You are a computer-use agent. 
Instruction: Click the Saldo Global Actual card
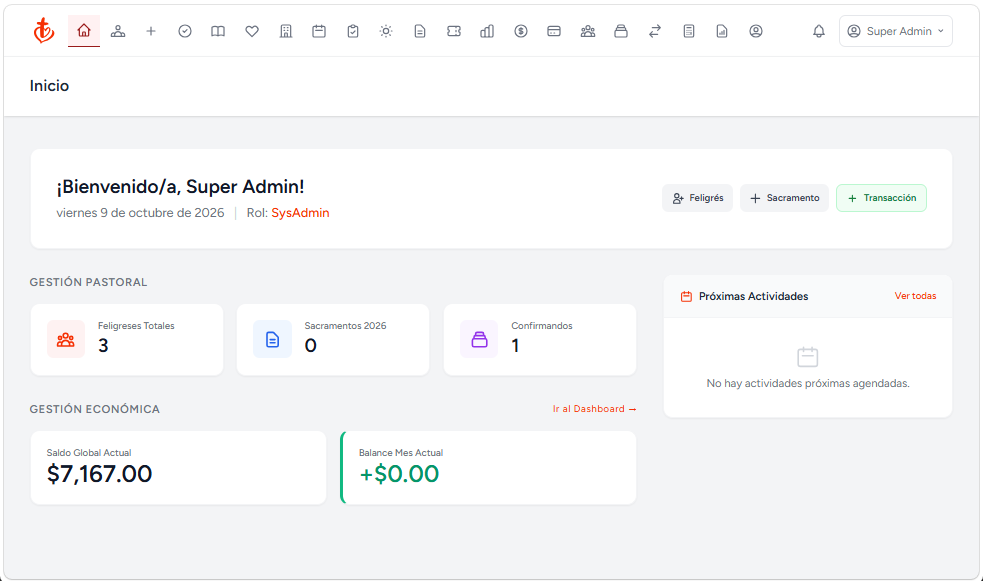click(178, 468)
